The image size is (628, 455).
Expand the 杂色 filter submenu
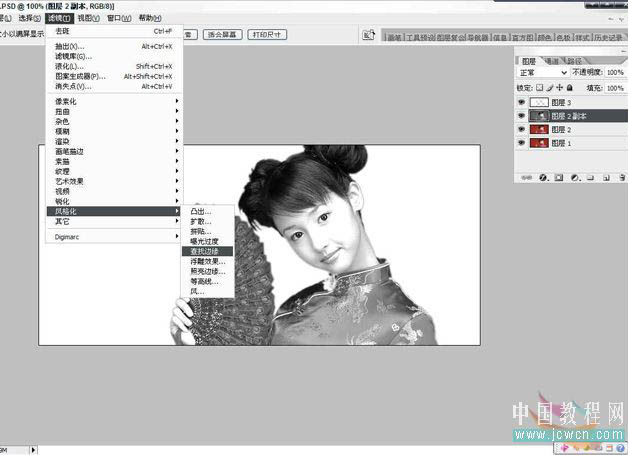tap(114, 121)
